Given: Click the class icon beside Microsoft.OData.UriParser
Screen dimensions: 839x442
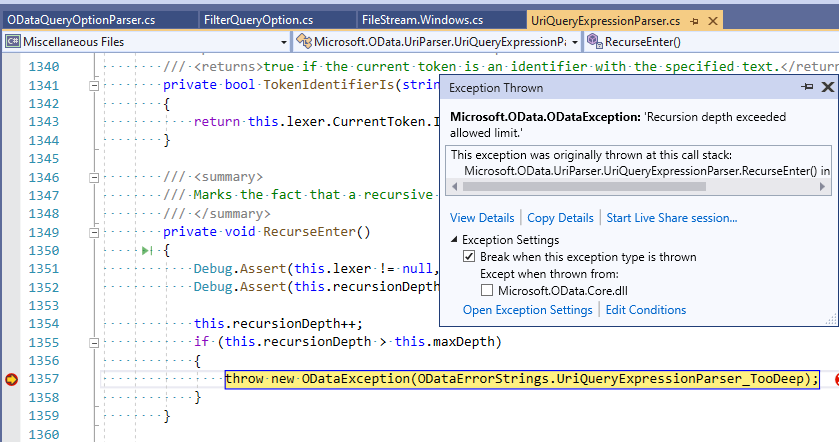Looking at the screenshot, I should click(304, 41).
